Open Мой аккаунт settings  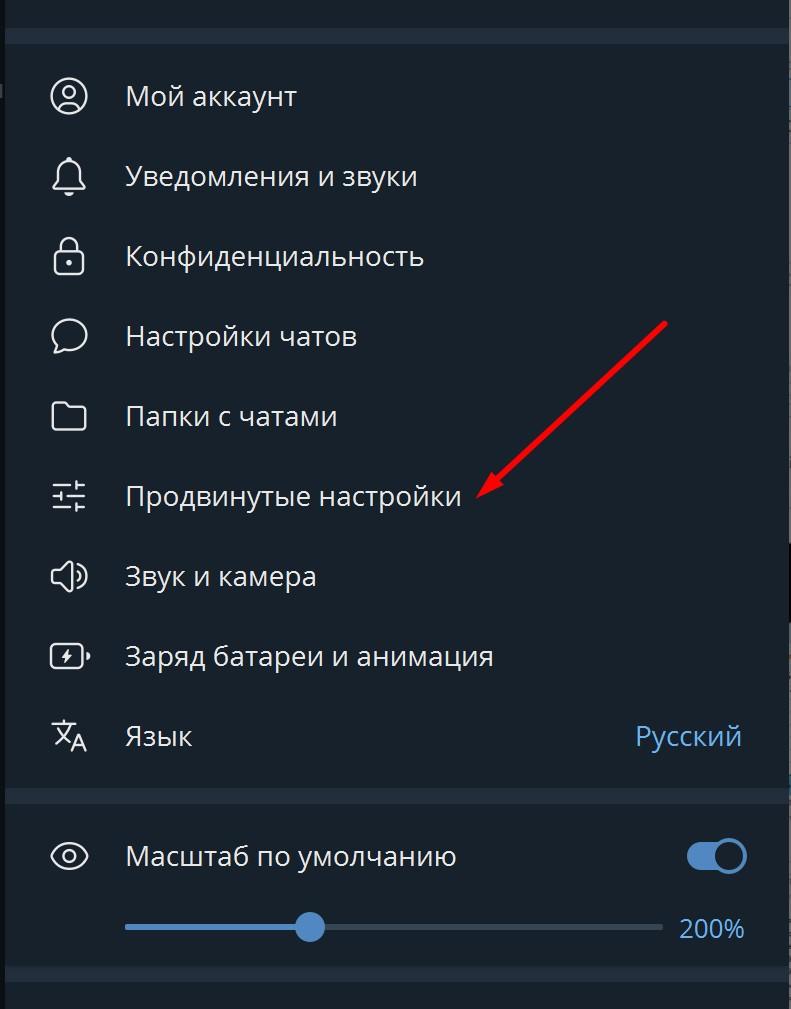[395, 97]
